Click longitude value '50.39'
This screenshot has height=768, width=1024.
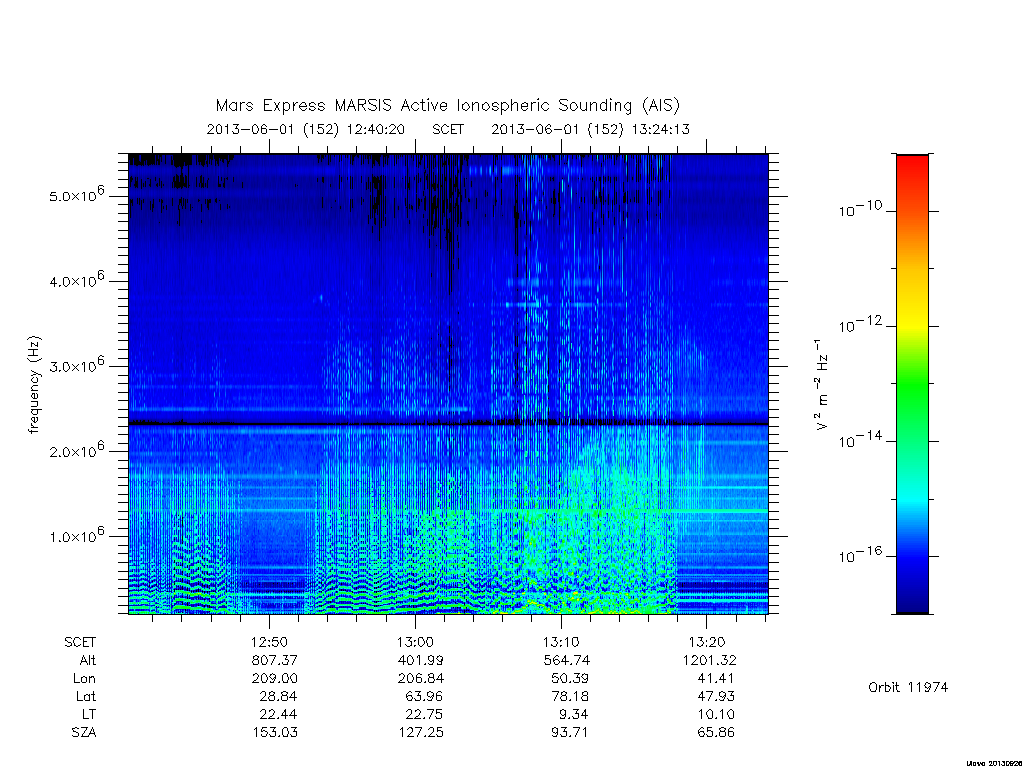570,679
